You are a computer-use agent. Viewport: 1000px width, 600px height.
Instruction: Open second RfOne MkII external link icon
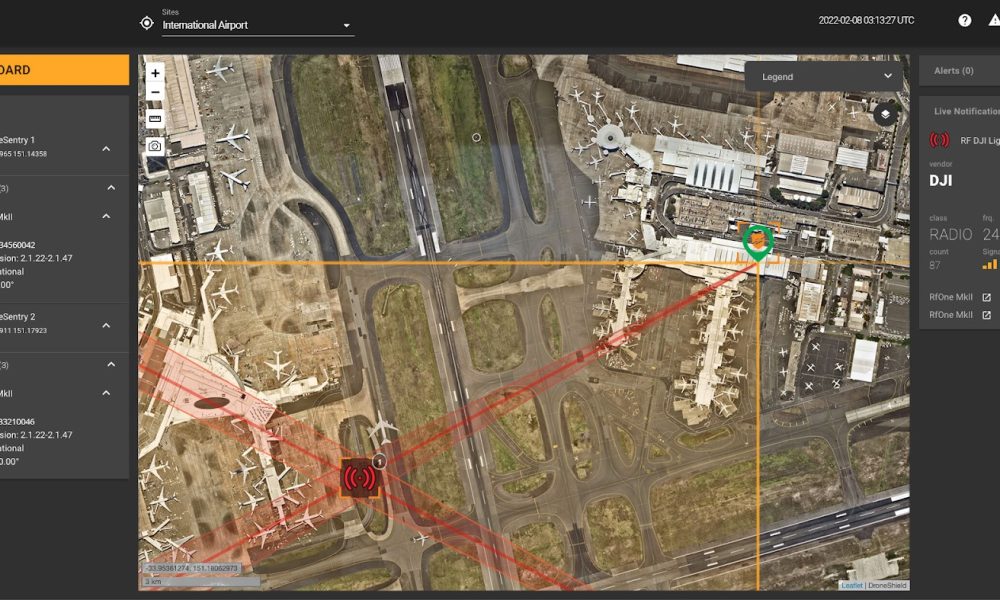coord(987,315)
